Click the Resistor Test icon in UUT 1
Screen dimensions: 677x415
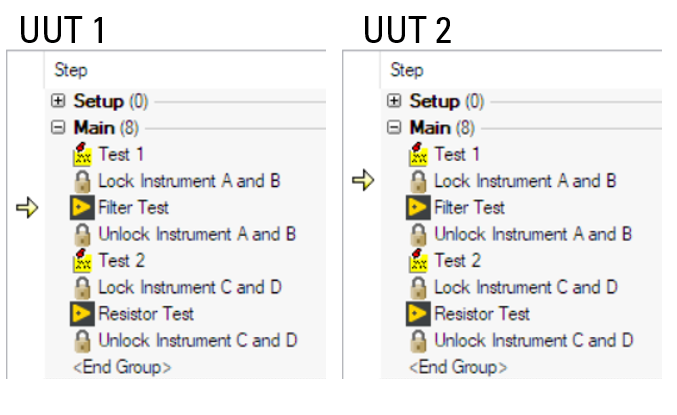coord(82,314)
